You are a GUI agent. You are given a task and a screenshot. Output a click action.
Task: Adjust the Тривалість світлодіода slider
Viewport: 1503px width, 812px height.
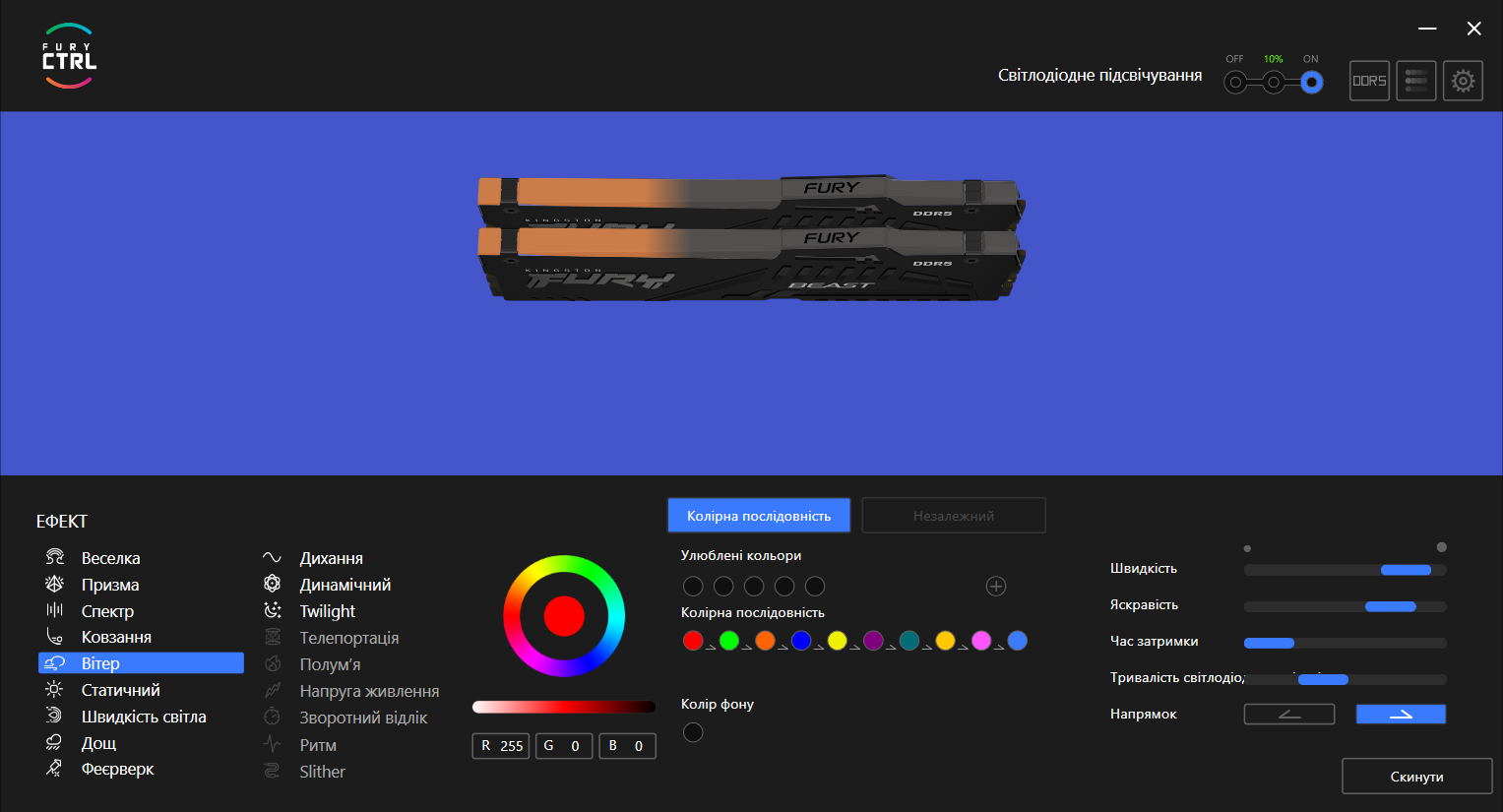pyautogui.click(x=1346, y=679)
